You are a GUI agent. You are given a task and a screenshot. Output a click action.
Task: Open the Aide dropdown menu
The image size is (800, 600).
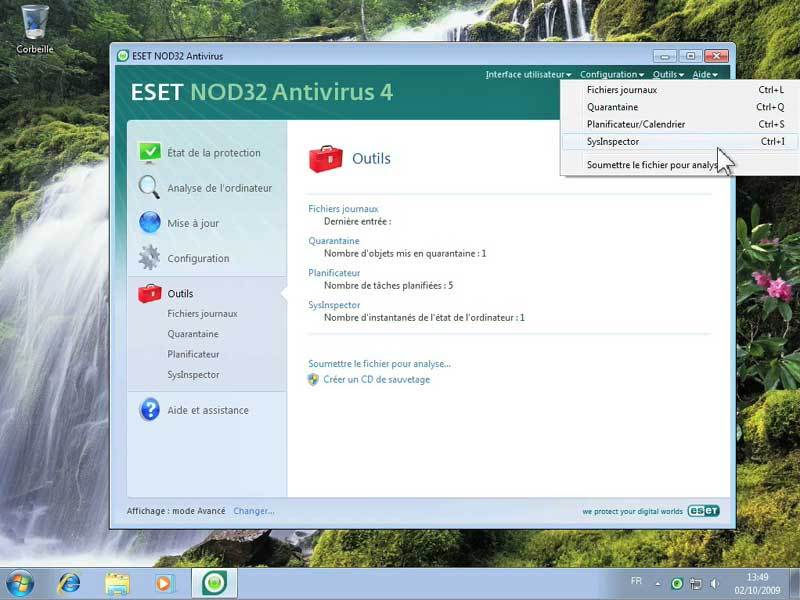[x=705, y=74]
